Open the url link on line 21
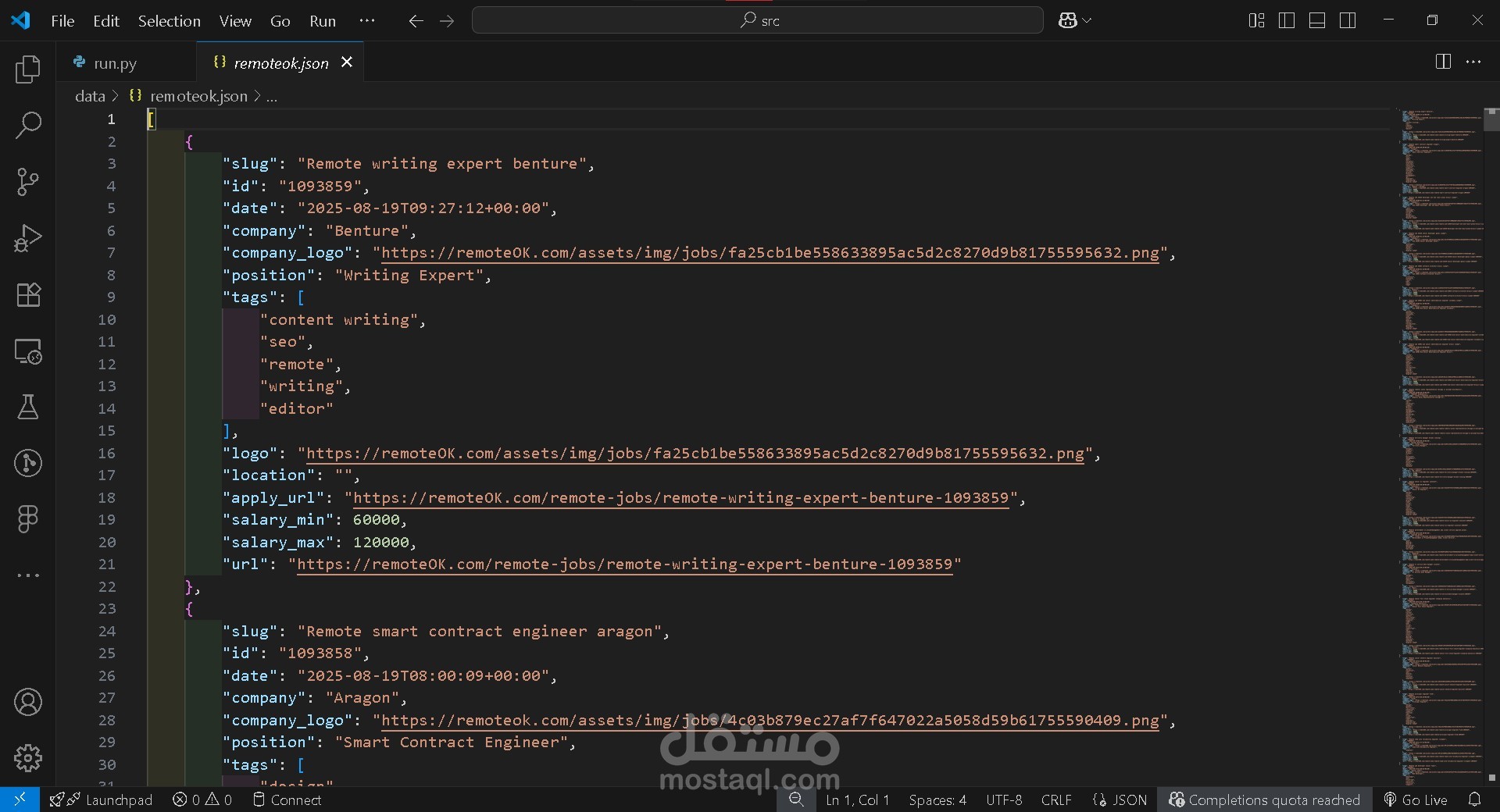 (x=624, y=564)
